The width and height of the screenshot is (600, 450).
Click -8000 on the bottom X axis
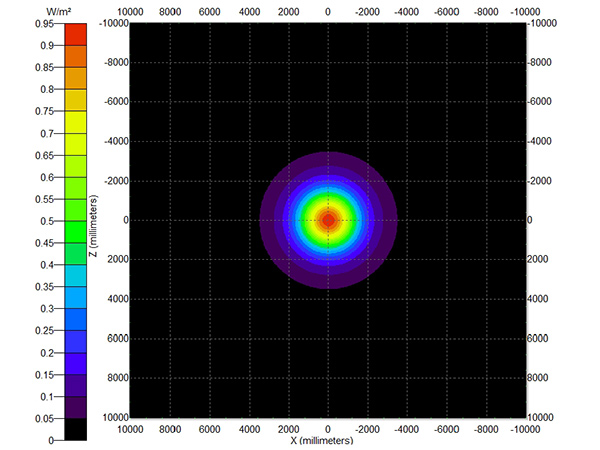pyautogui.click(x=486, y=429)
